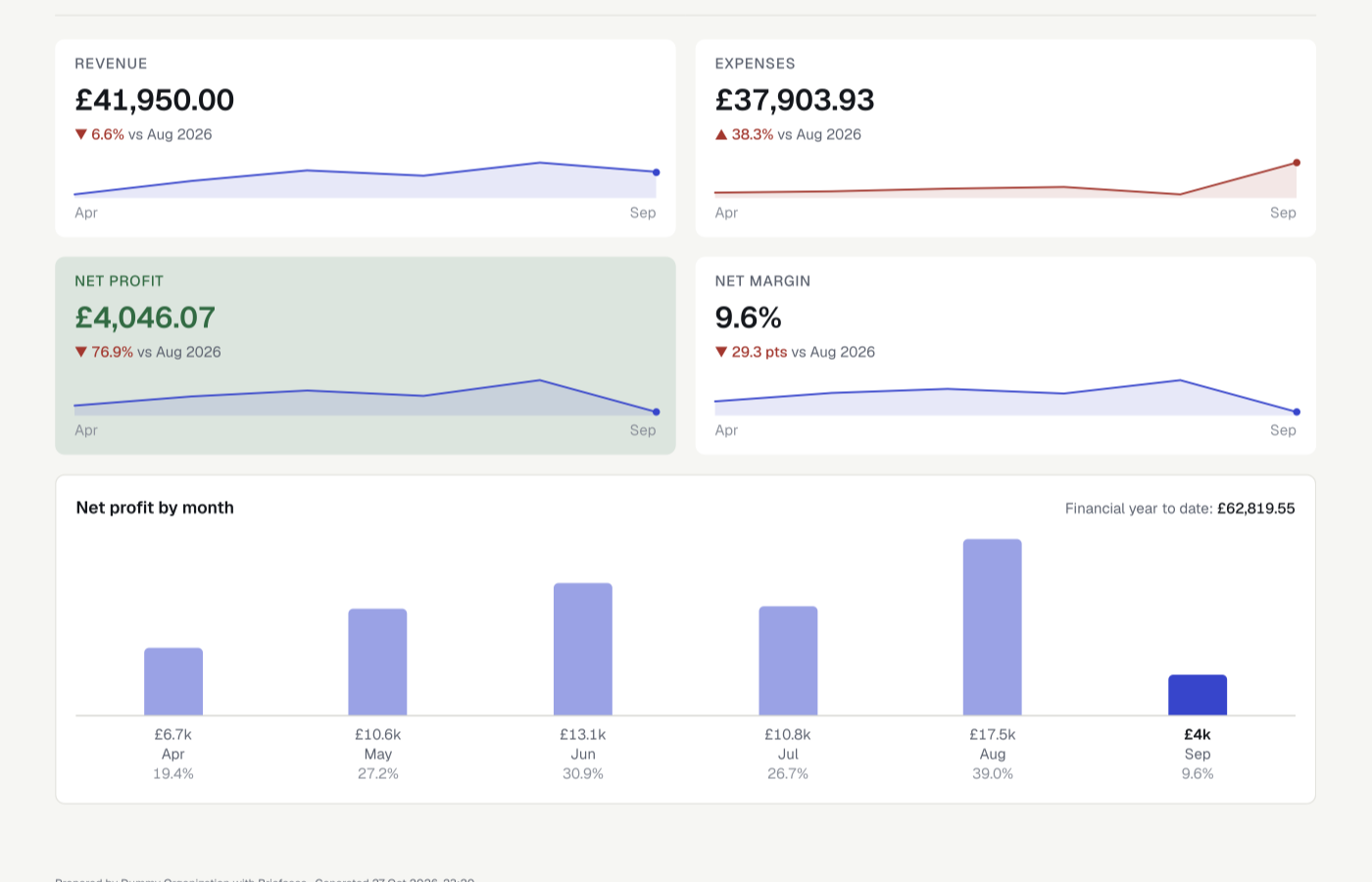Click the 27.2% margin under May

click(378, 773)
